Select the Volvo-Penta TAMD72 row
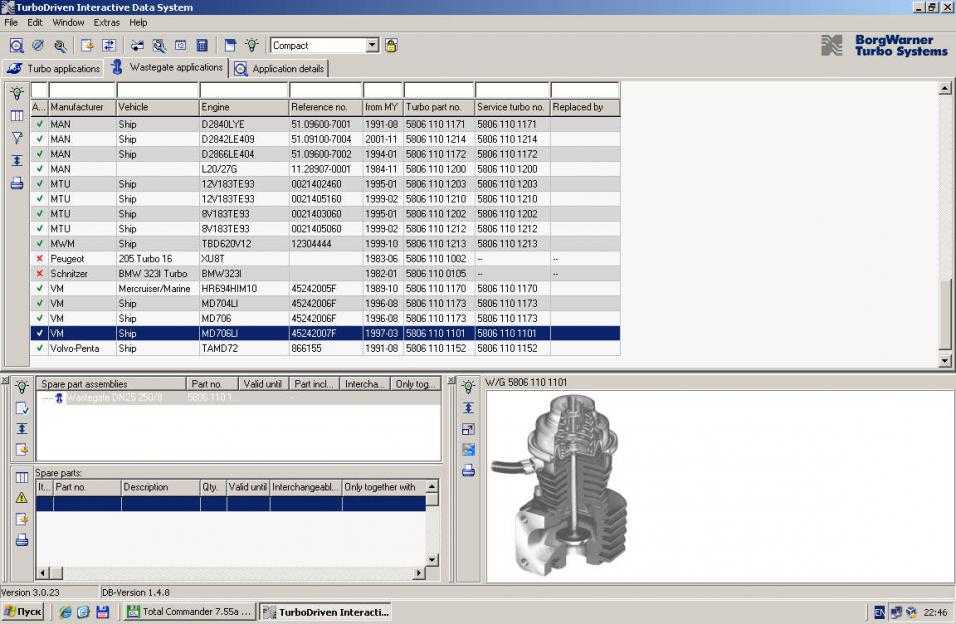956x624 pixels. tap(326, 348)
